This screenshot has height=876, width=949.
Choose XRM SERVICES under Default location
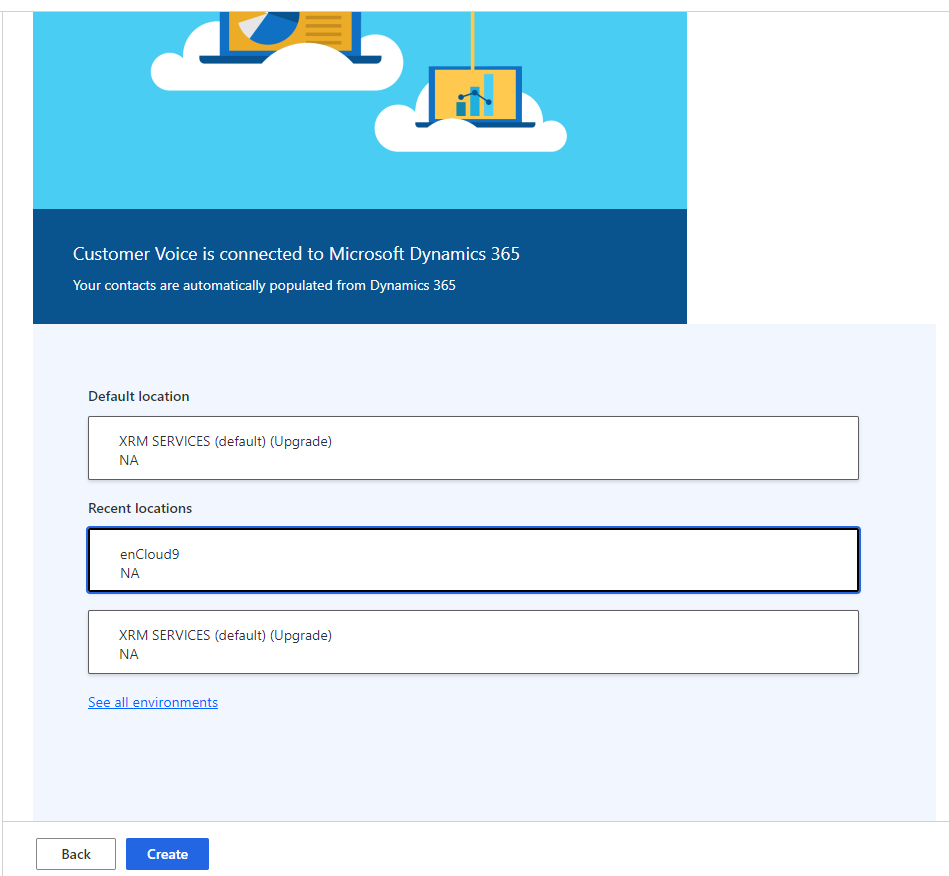coord(473,448)
